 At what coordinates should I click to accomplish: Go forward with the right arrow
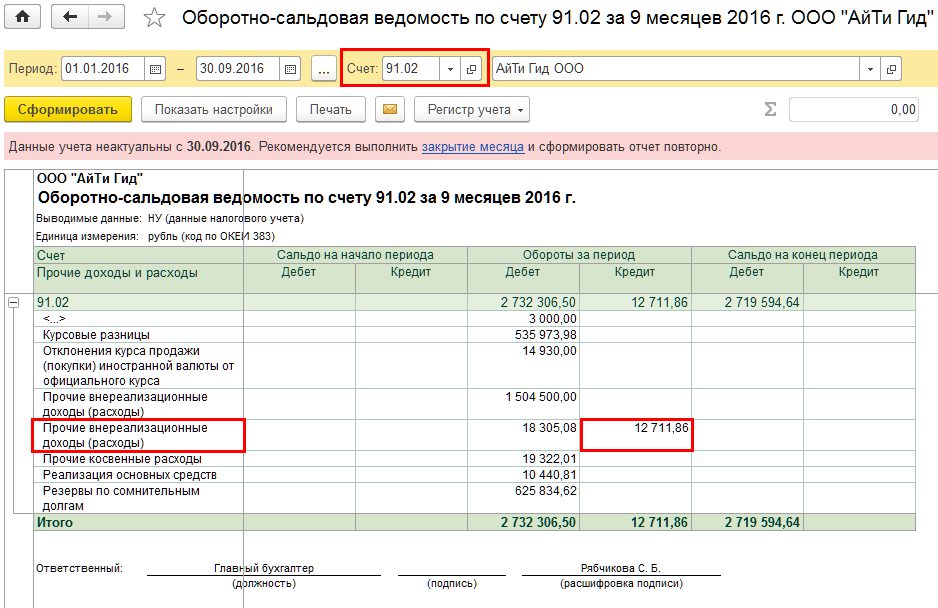[104, 18]
